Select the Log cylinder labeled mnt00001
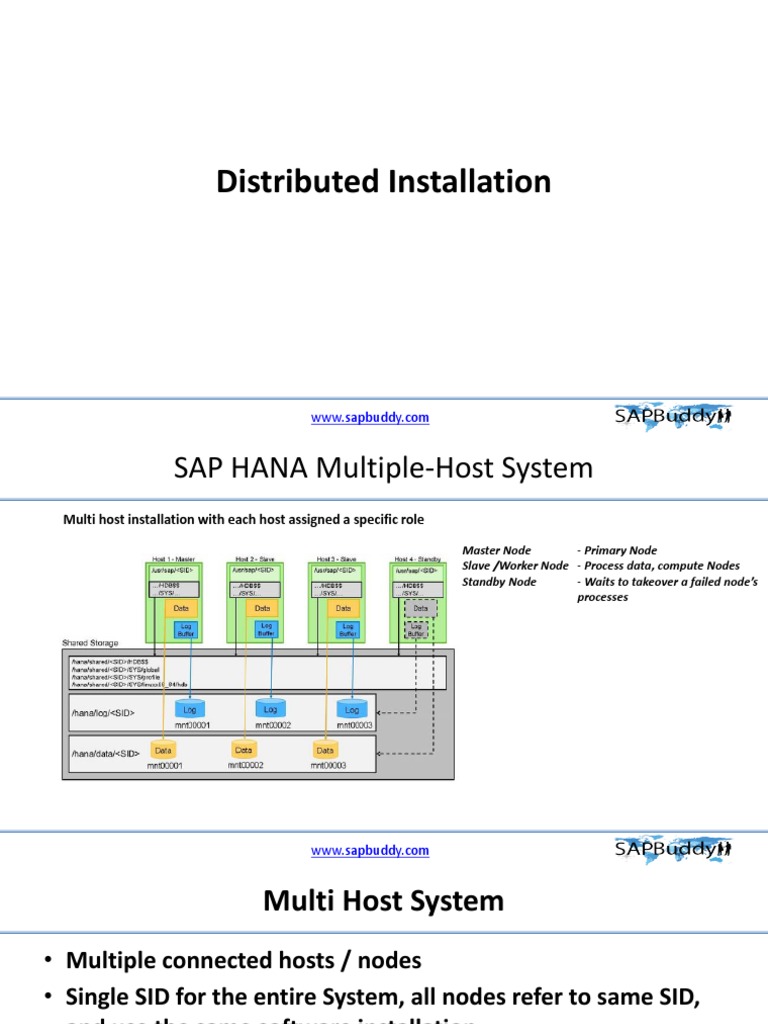Viewport: 768px width, 1024px height. 190,709
